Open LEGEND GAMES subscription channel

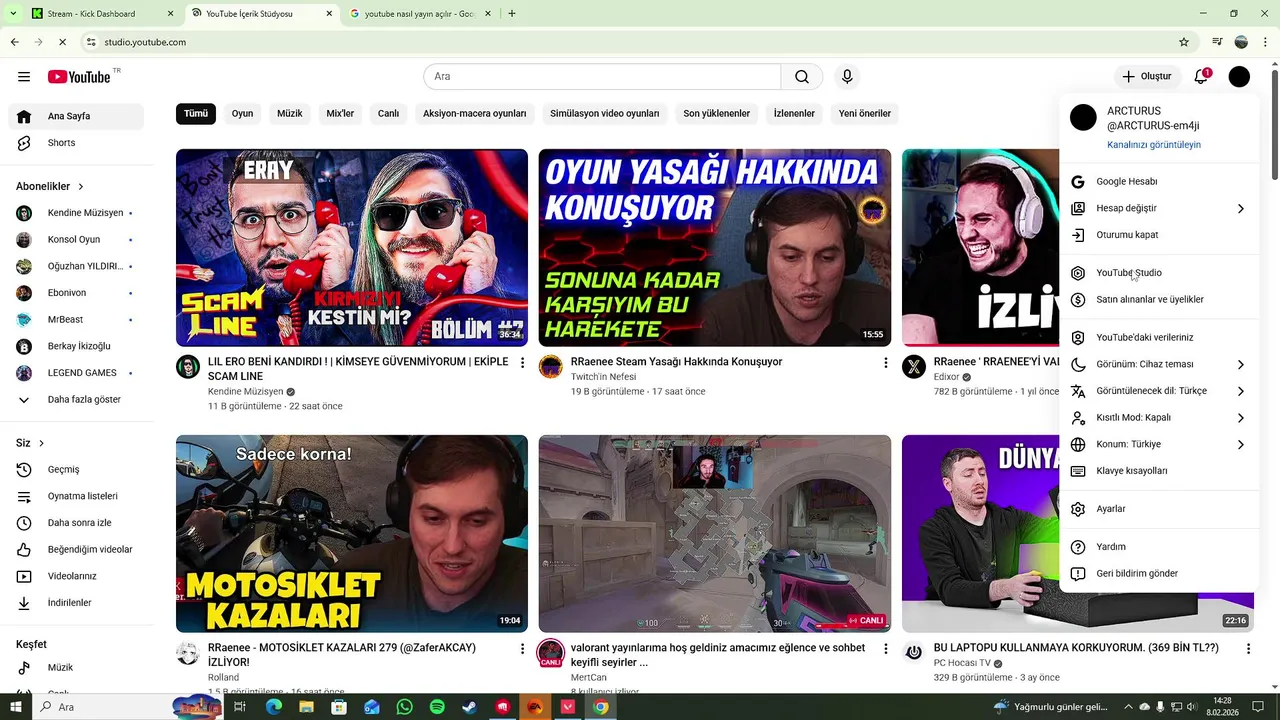76,373
